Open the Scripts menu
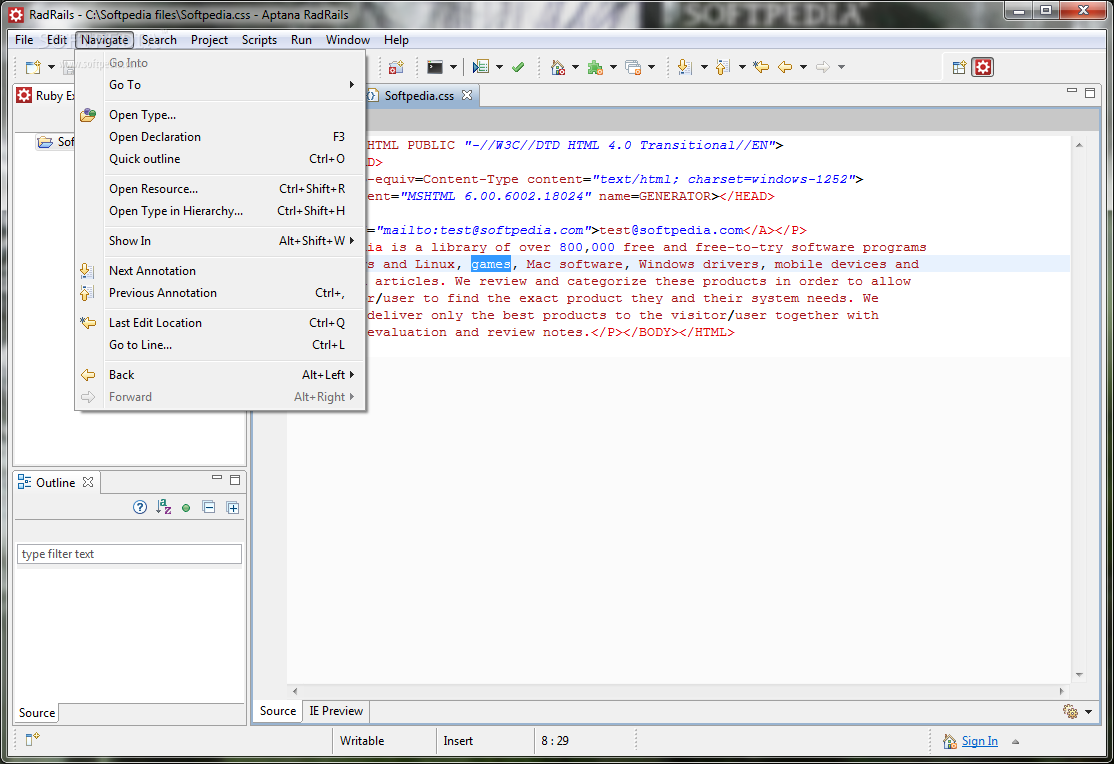1114x764 pixels. pos(259,40)
